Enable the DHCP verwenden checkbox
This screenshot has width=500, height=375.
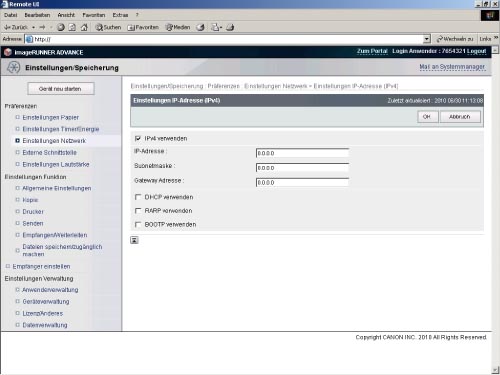pos(138,197)
